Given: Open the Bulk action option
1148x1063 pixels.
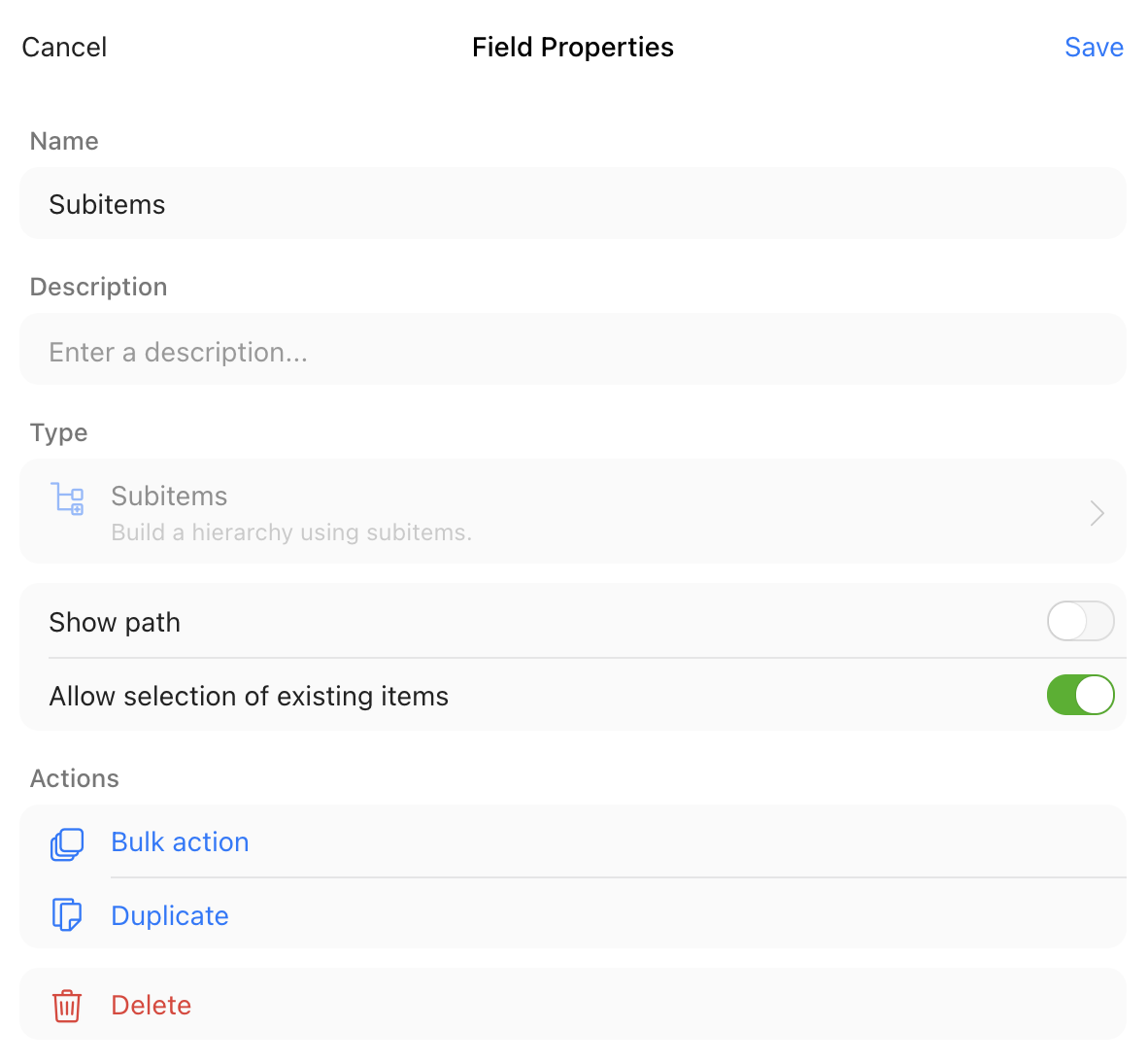Looking at the screenshot, I should tap(180, 842).
